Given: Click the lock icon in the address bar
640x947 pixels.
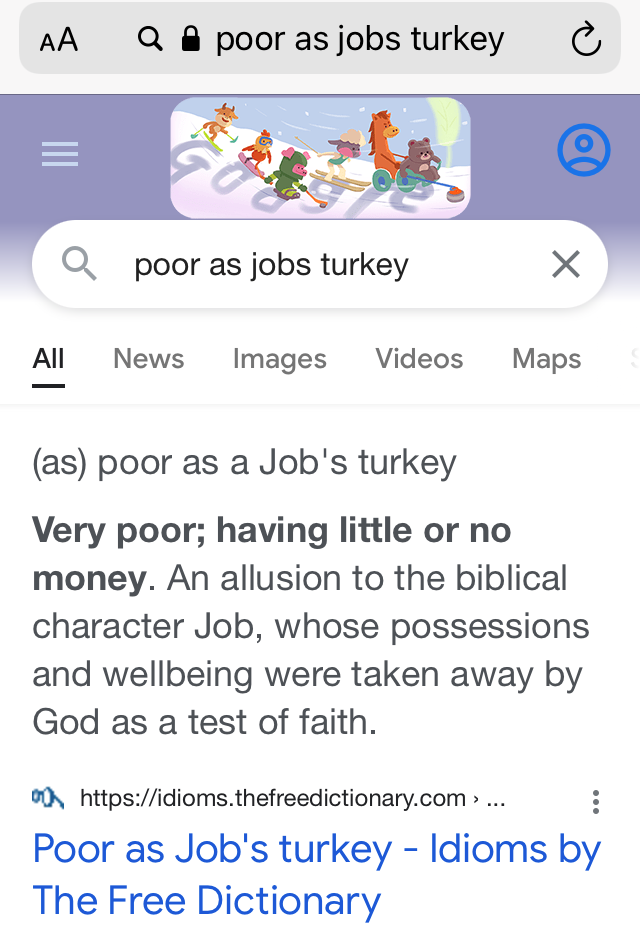Looking at the screenshot, I should (190, 39).
